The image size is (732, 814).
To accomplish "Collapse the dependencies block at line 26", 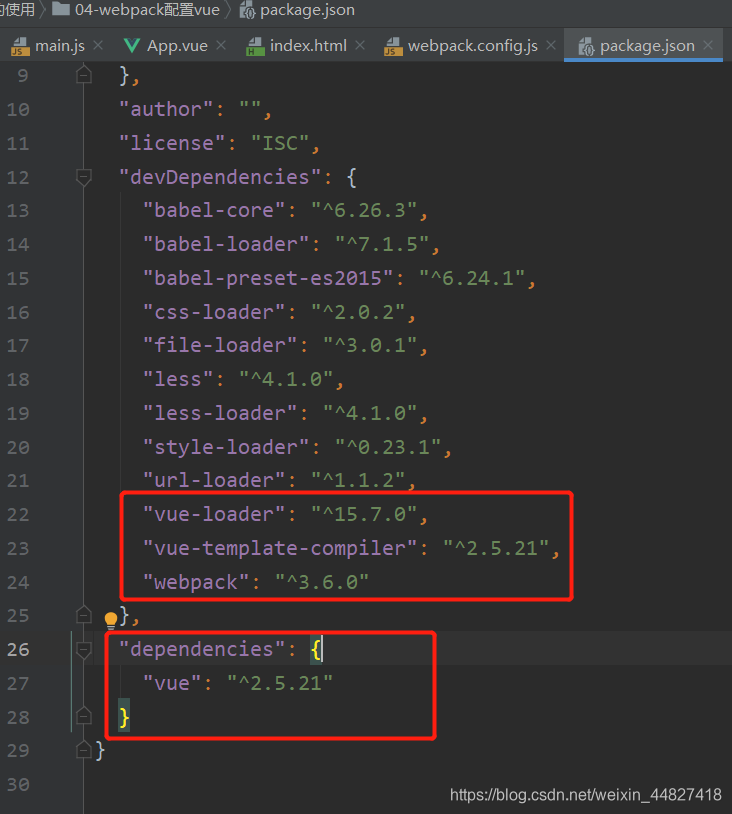I will [84, 649].
